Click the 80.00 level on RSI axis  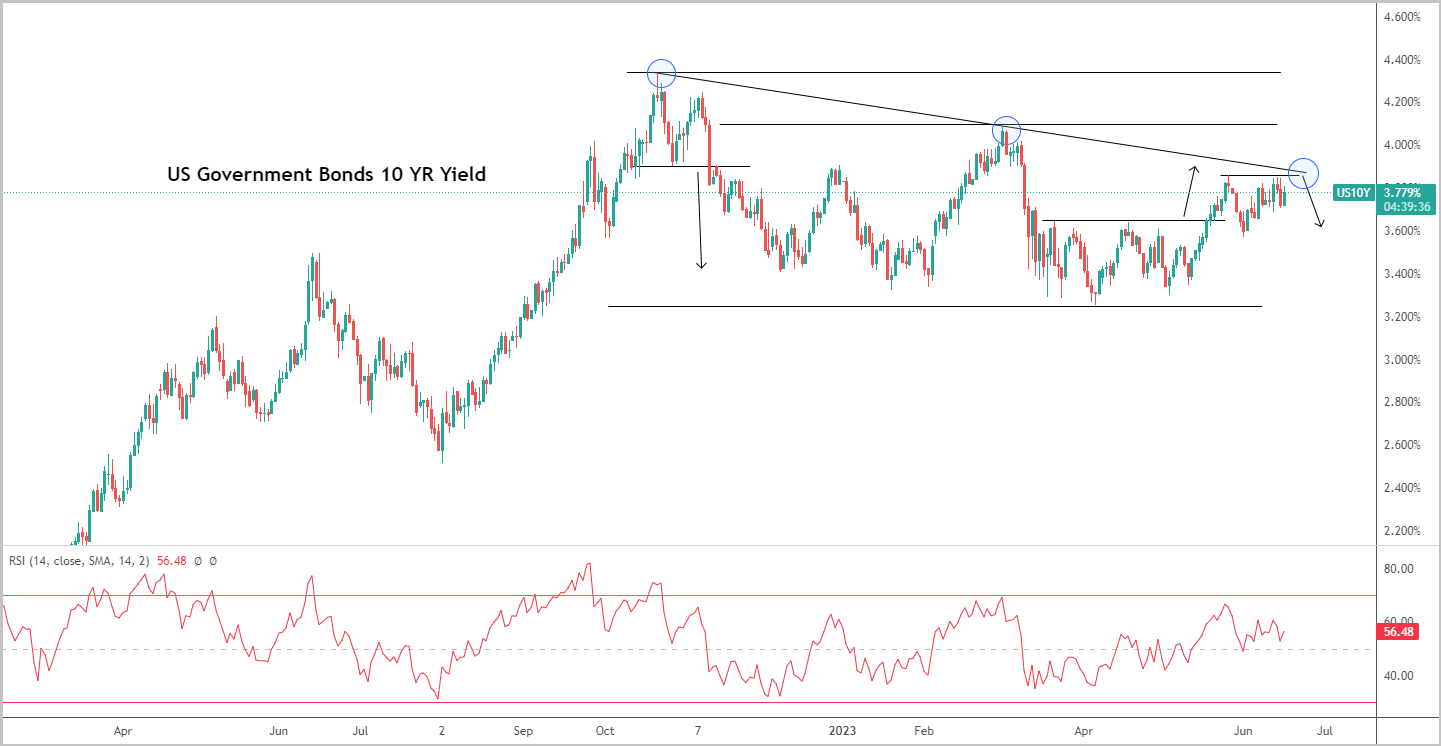(x=1396, y=568)
